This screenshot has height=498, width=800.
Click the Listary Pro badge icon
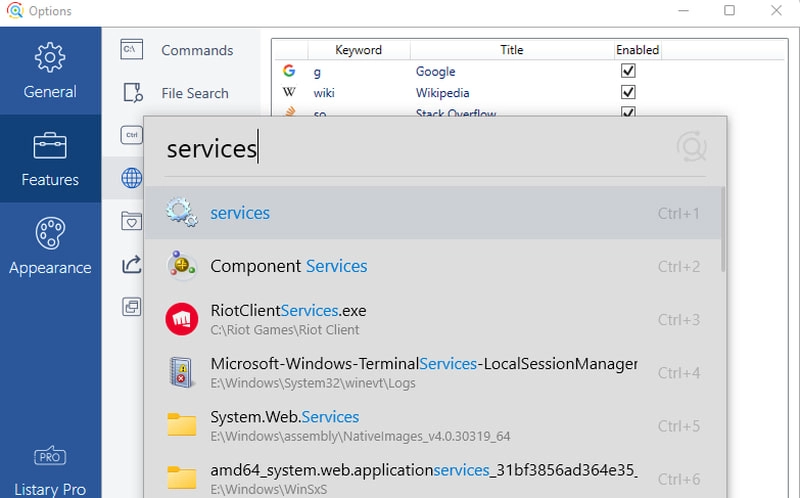[50, 457]
